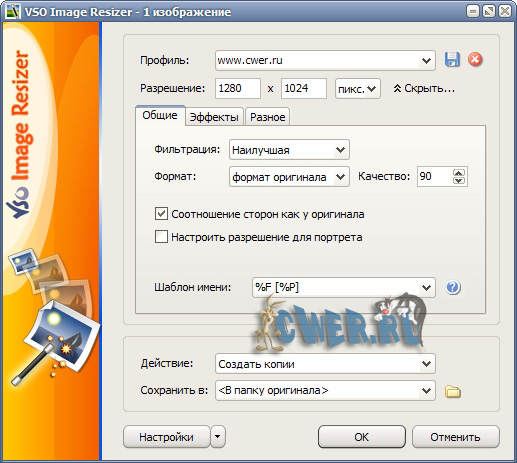Click the Отменить button
This screenshot has height=463, width=517.
[455, 437]
